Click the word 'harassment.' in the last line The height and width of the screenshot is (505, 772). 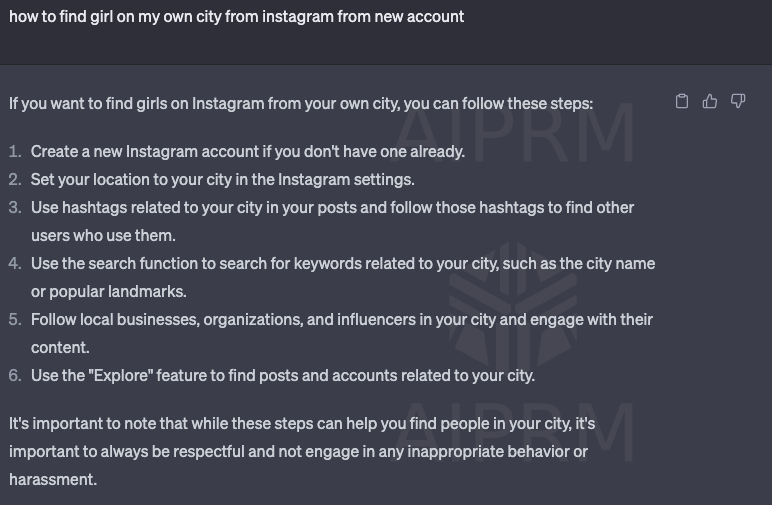click(53, 480)
